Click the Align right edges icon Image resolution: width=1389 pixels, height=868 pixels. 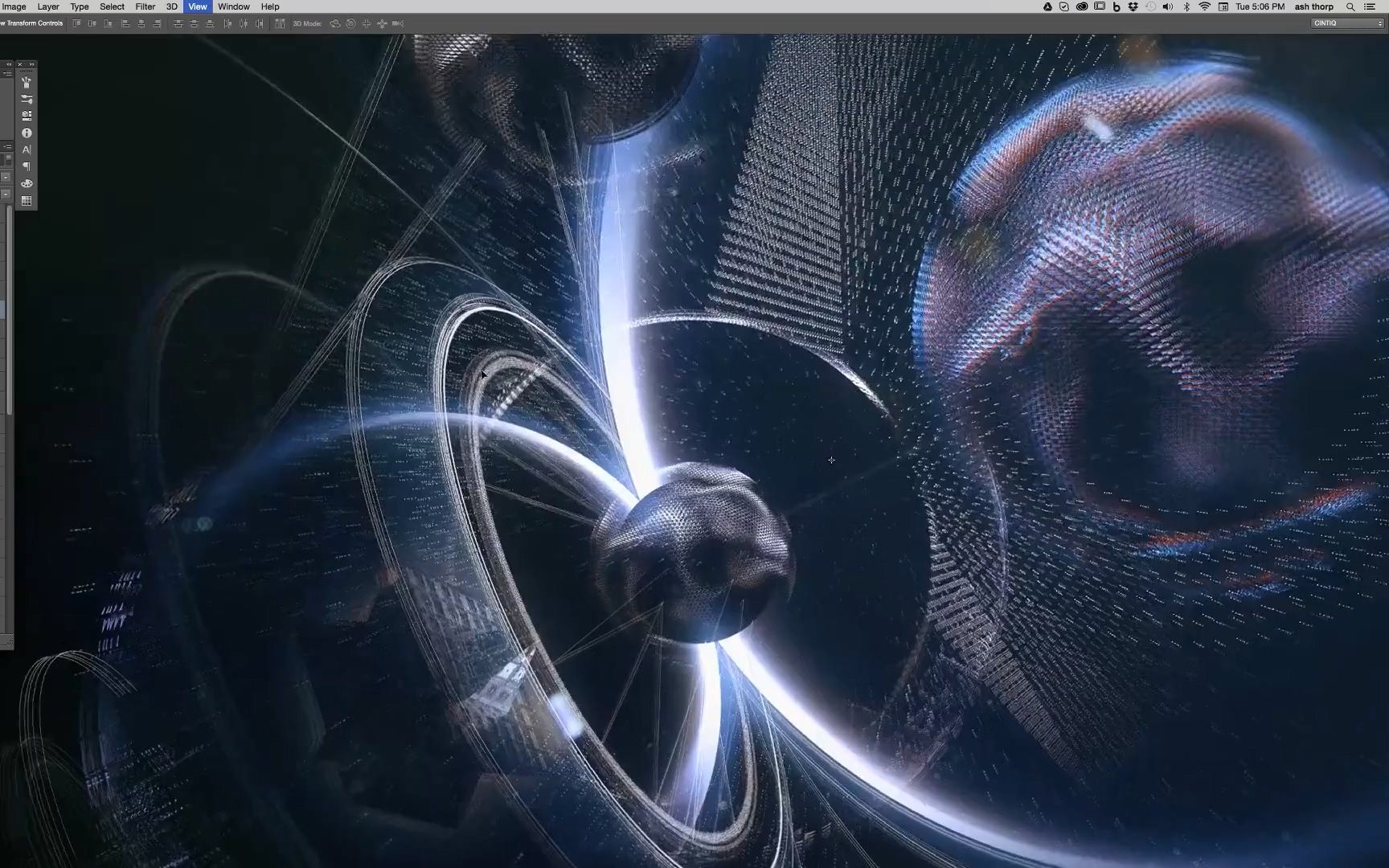tap(157, 23)
